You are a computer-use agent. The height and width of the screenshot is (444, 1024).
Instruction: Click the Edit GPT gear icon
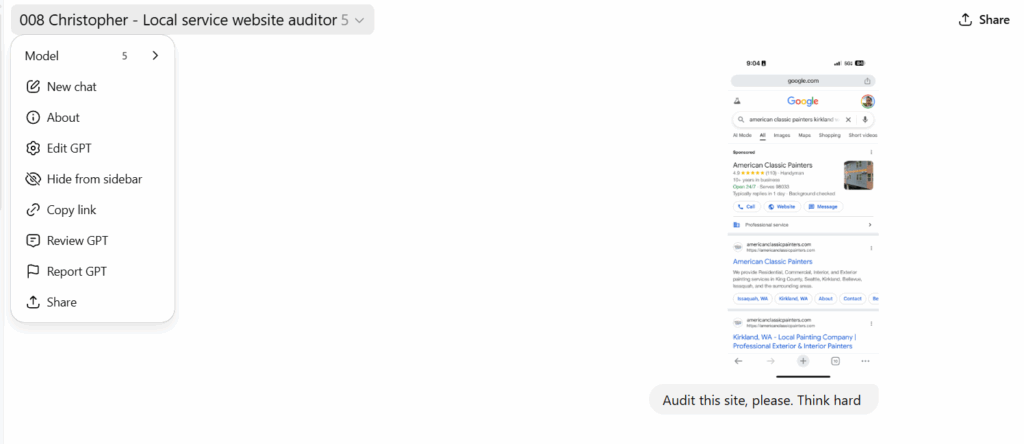coord(33,149)
